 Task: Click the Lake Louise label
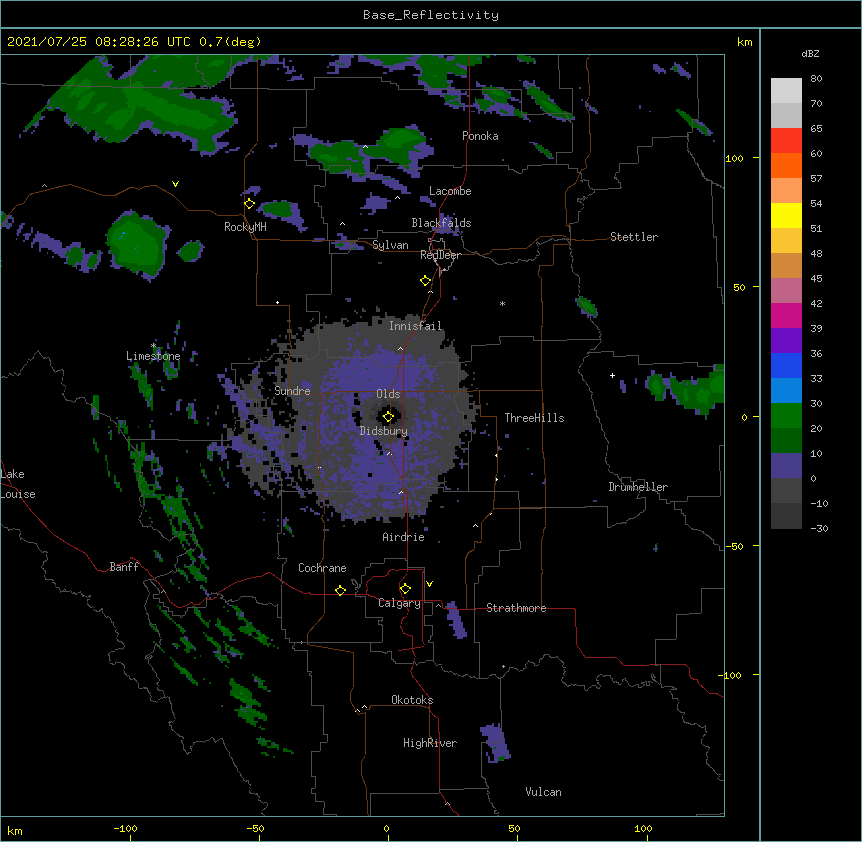click(x=18, y=484)
